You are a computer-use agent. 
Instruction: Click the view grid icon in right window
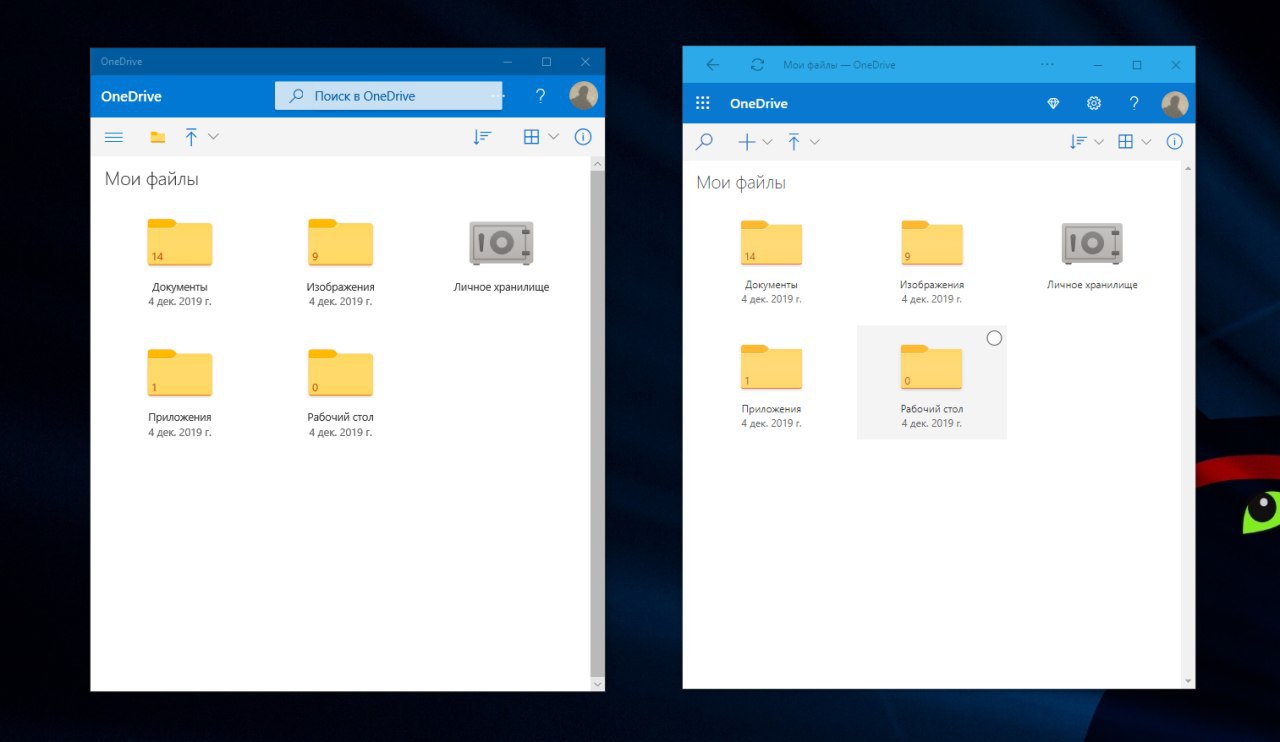pos(1125,142)
